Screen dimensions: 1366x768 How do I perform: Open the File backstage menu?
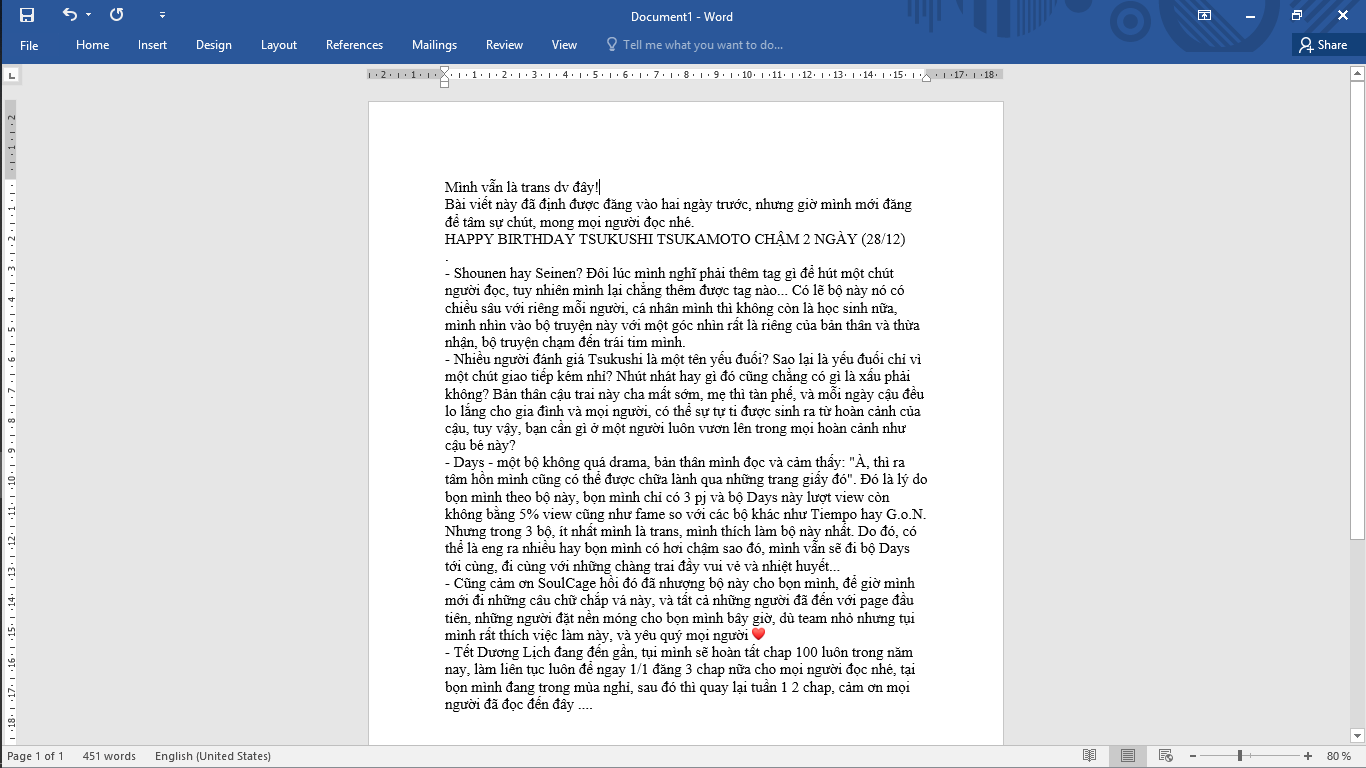[29, 45]
